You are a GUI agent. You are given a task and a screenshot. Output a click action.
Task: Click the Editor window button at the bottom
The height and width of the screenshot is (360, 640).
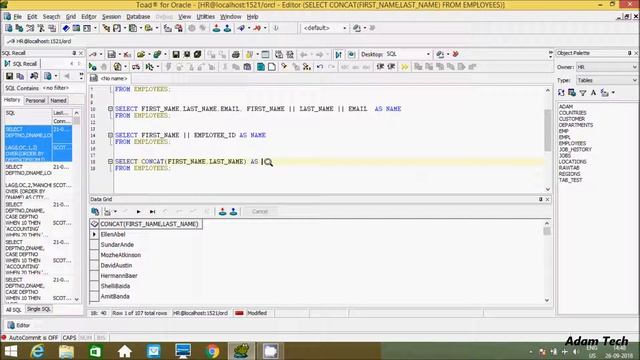(19, 325)
